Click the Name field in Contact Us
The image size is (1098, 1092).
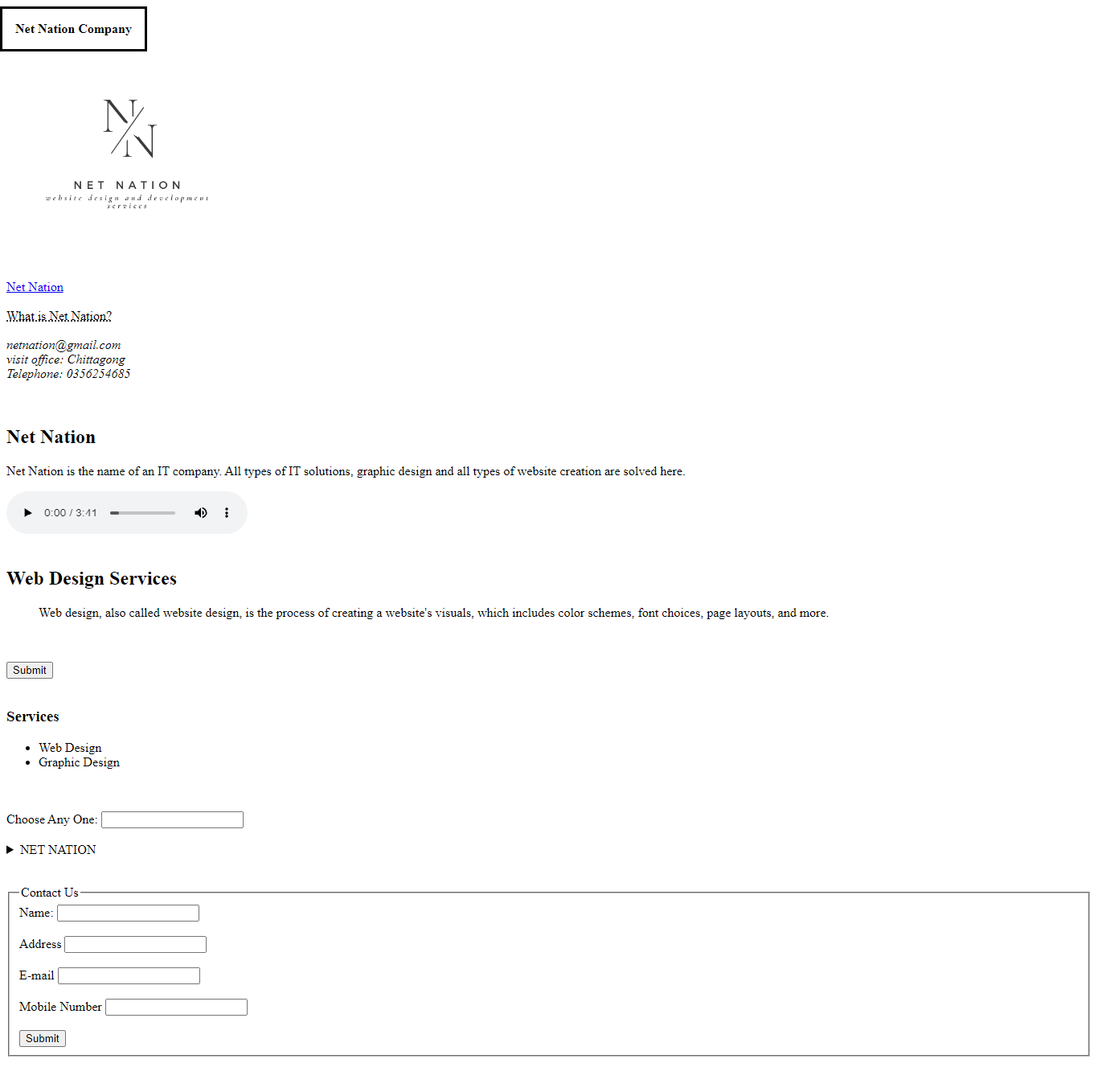(127, 913)
